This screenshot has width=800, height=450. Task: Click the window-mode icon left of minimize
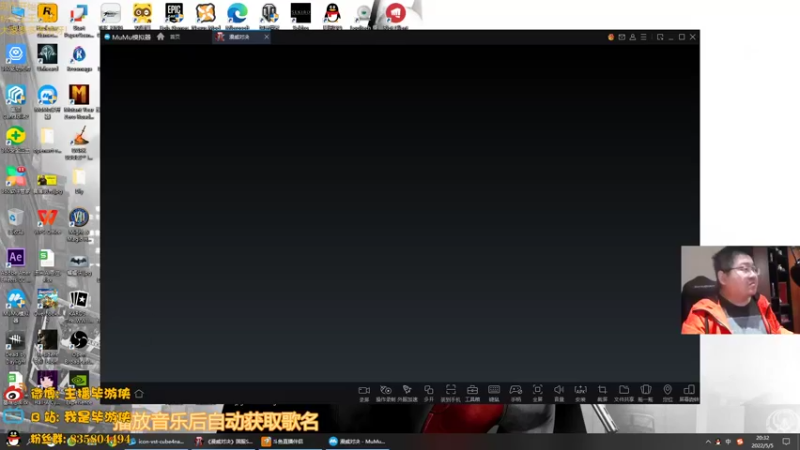[660, 37]
